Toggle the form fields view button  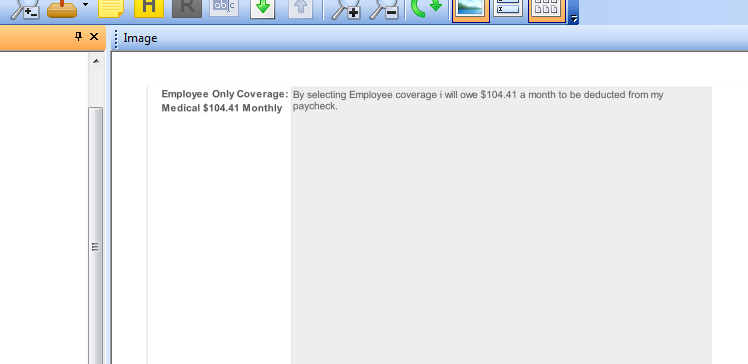[508, 8]
